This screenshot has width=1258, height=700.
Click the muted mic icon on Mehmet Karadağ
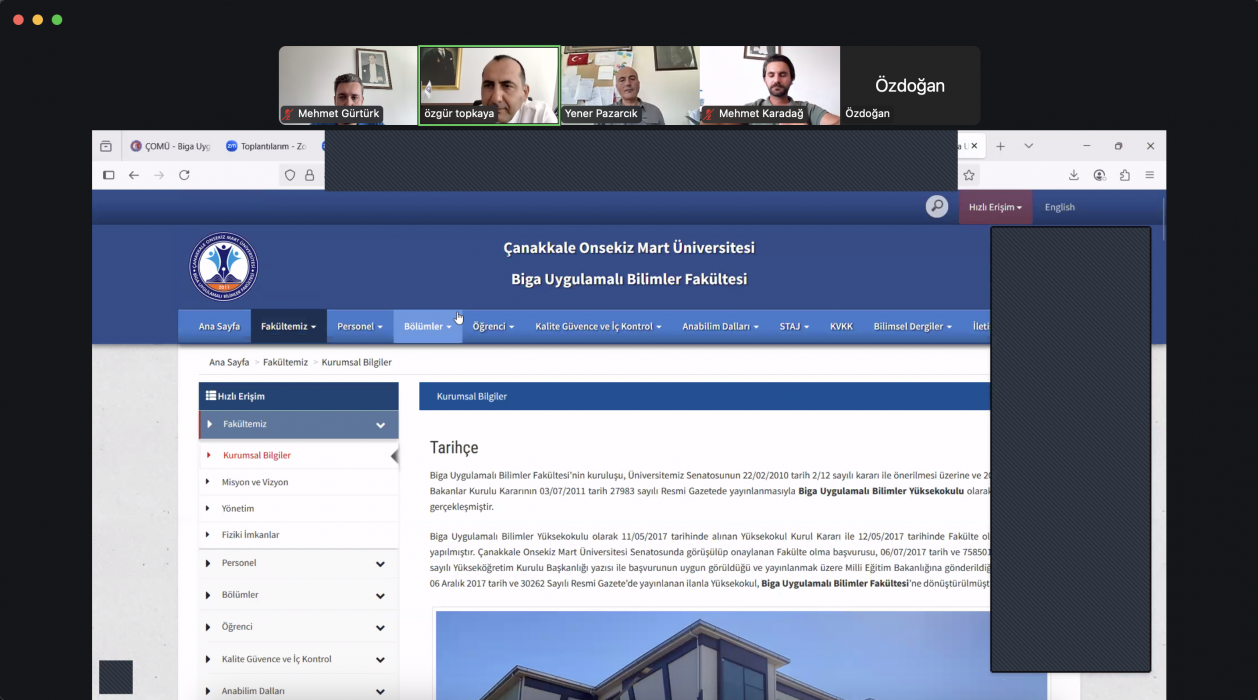pyautogui.click(x=709, y=114)
